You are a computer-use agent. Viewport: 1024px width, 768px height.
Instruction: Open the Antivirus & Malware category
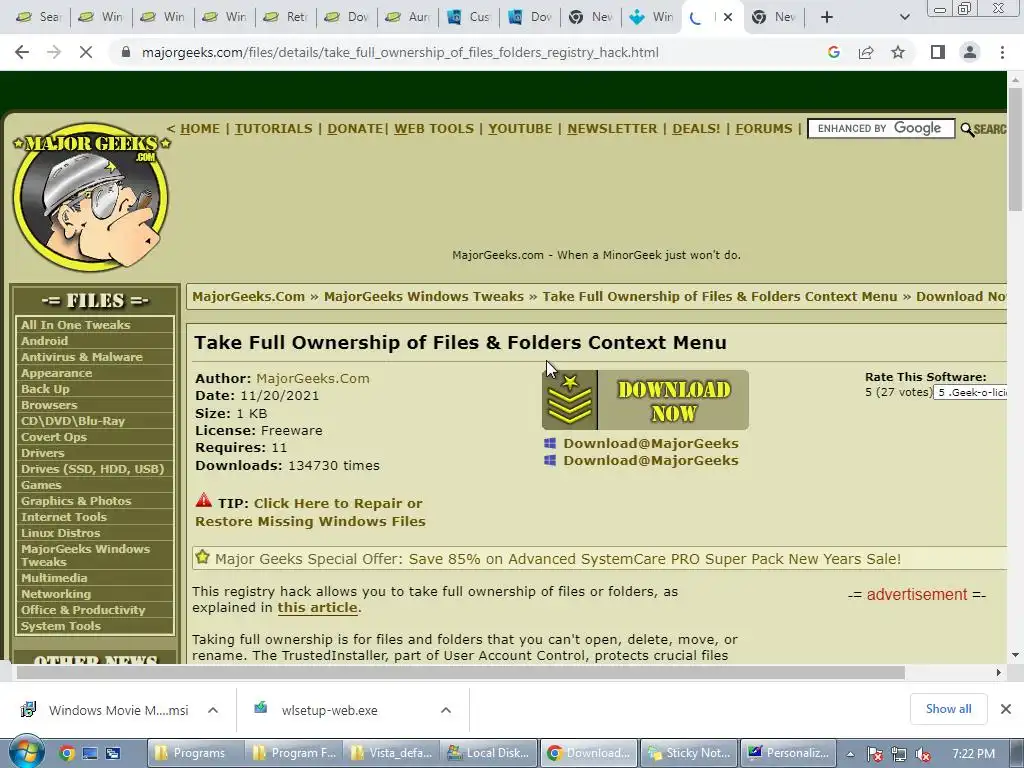point(82,357)
